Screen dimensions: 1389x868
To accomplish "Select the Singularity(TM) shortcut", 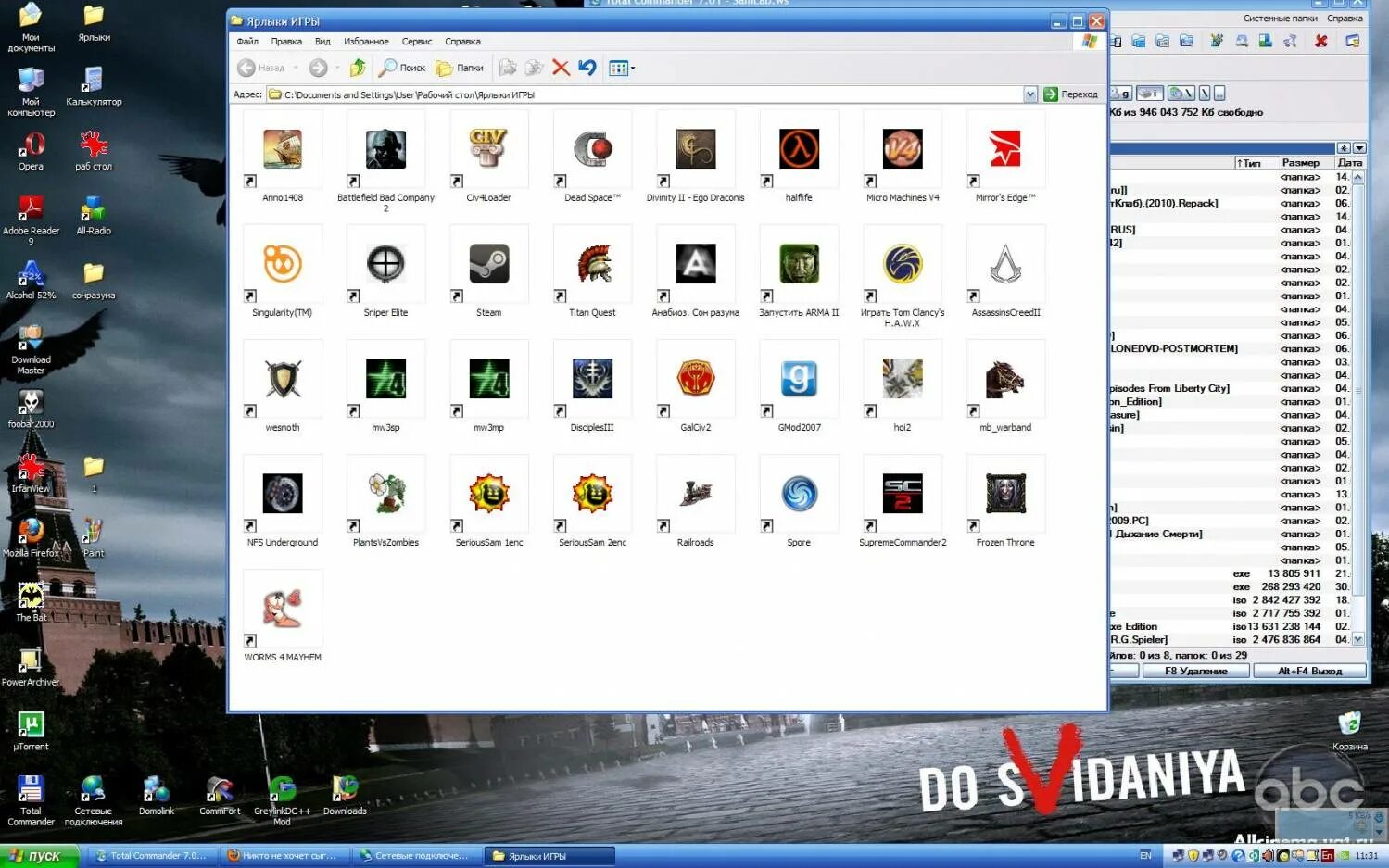I will (x=283, y=264).
